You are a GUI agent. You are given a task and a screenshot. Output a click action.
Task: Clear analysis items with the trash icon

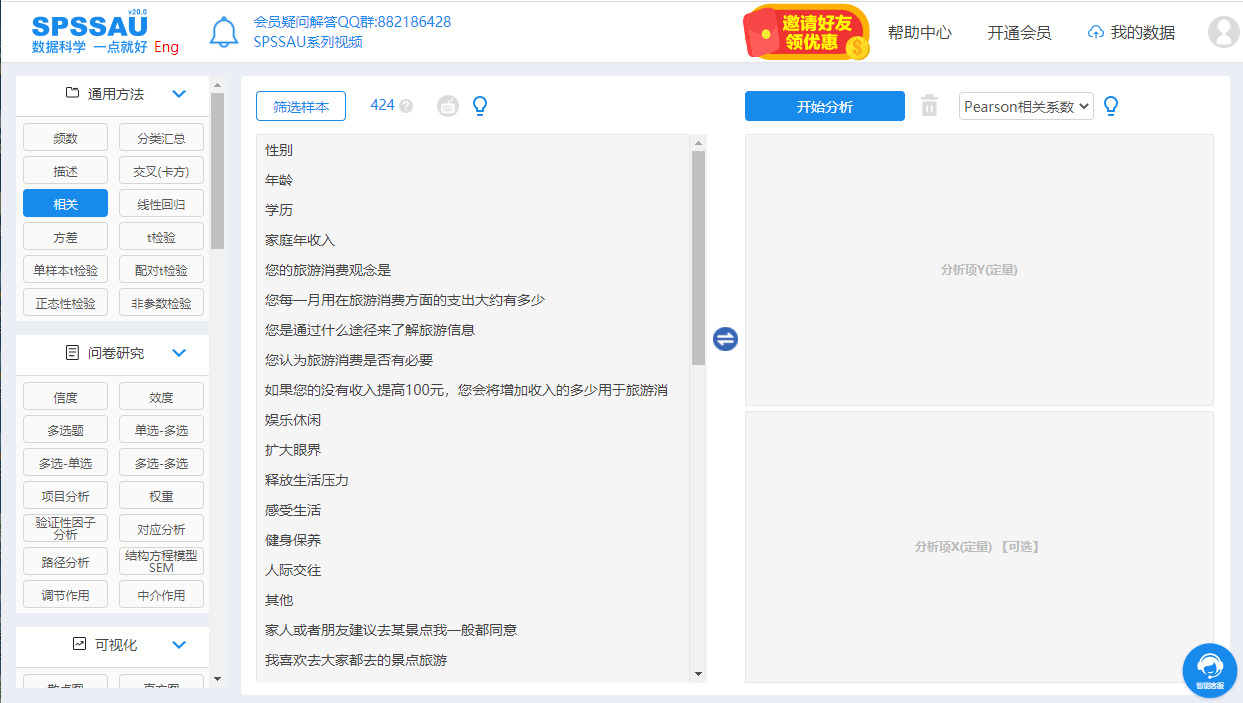point(928,105)
